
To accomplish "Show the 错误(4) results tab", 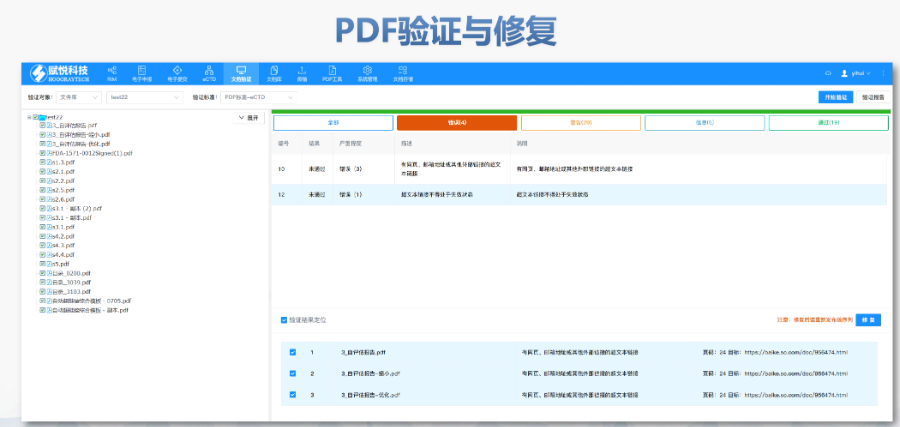I will pos(457,123).
